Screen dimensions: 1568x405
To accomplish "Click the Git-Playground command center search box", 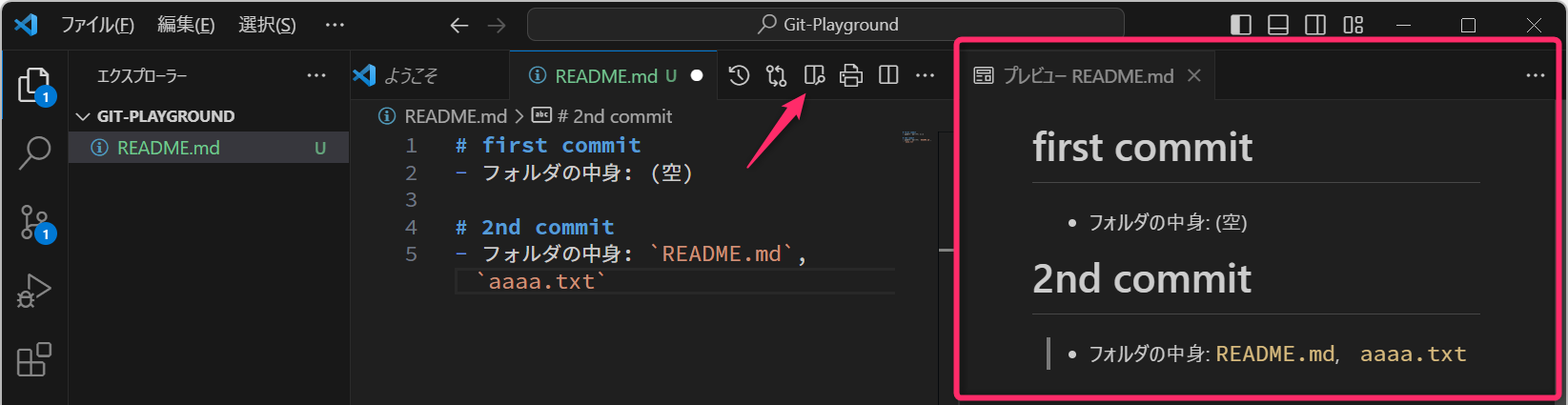I will coord(825,25).
